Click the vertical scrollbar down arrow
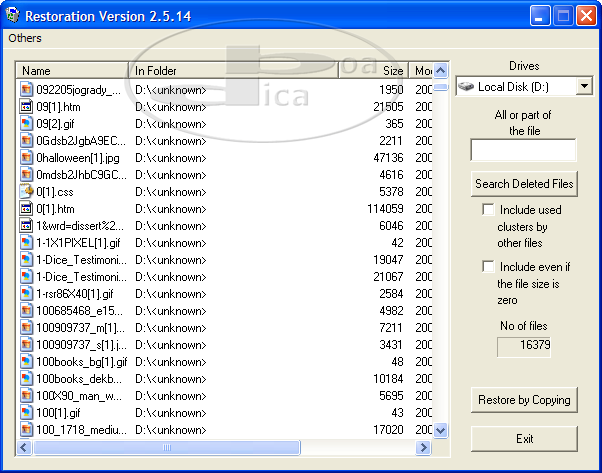602x473 pixels. click(x=441, y=430)
